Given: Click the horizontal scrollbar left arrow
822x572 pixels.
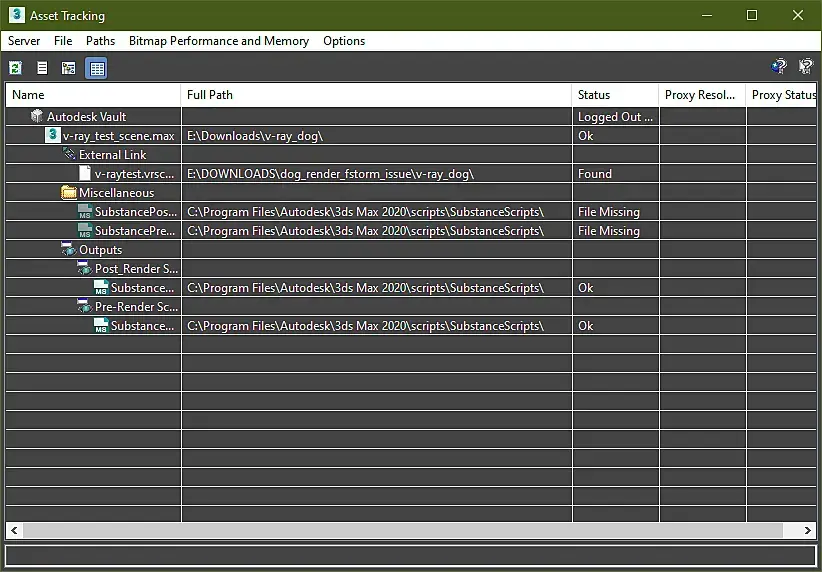Looking at the screenshot, I should pyautogui.click(x=14, y=531).
